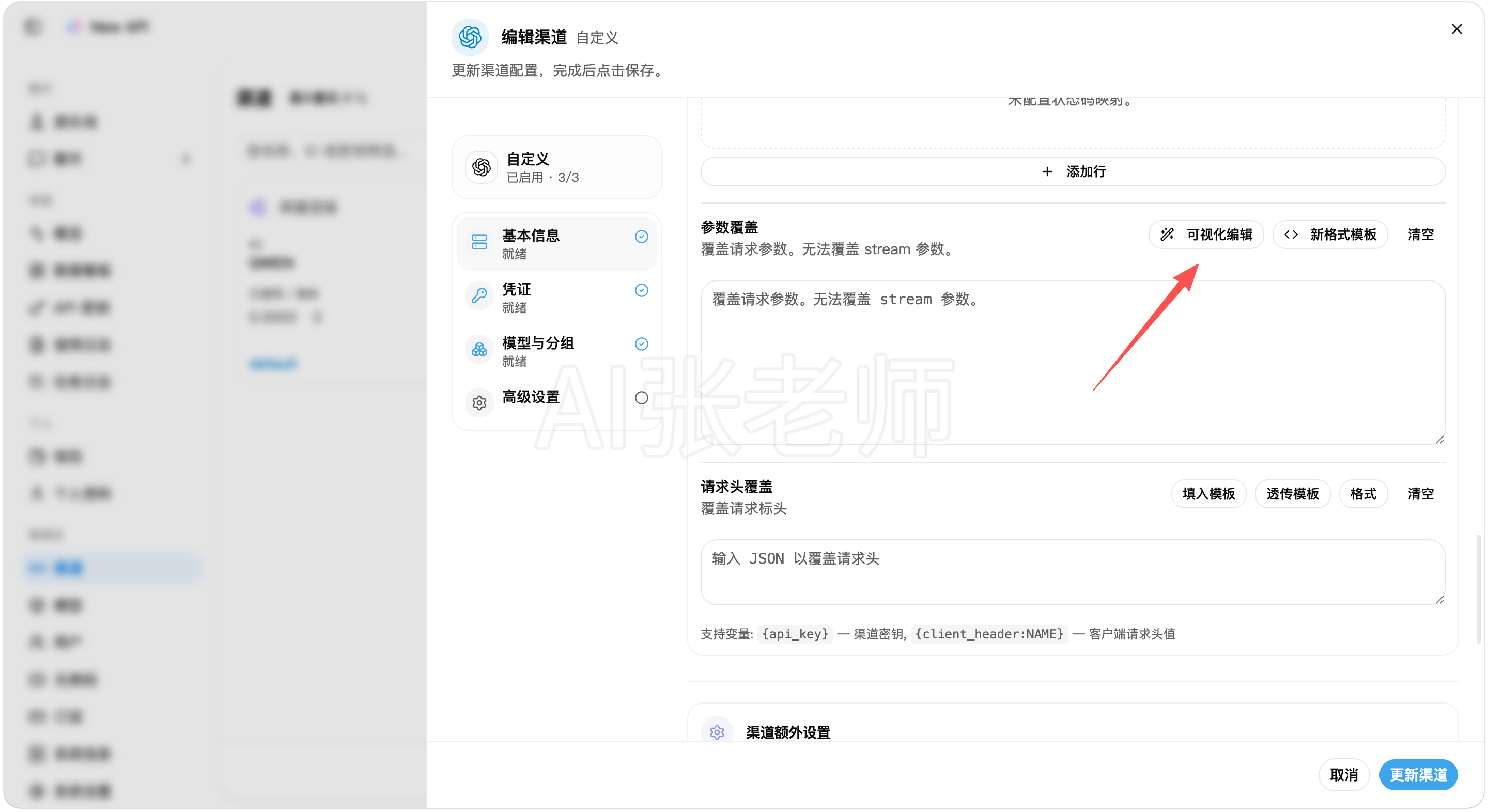
Task: Open 可视化编辑 visual editor
Action: point(1206,235)
